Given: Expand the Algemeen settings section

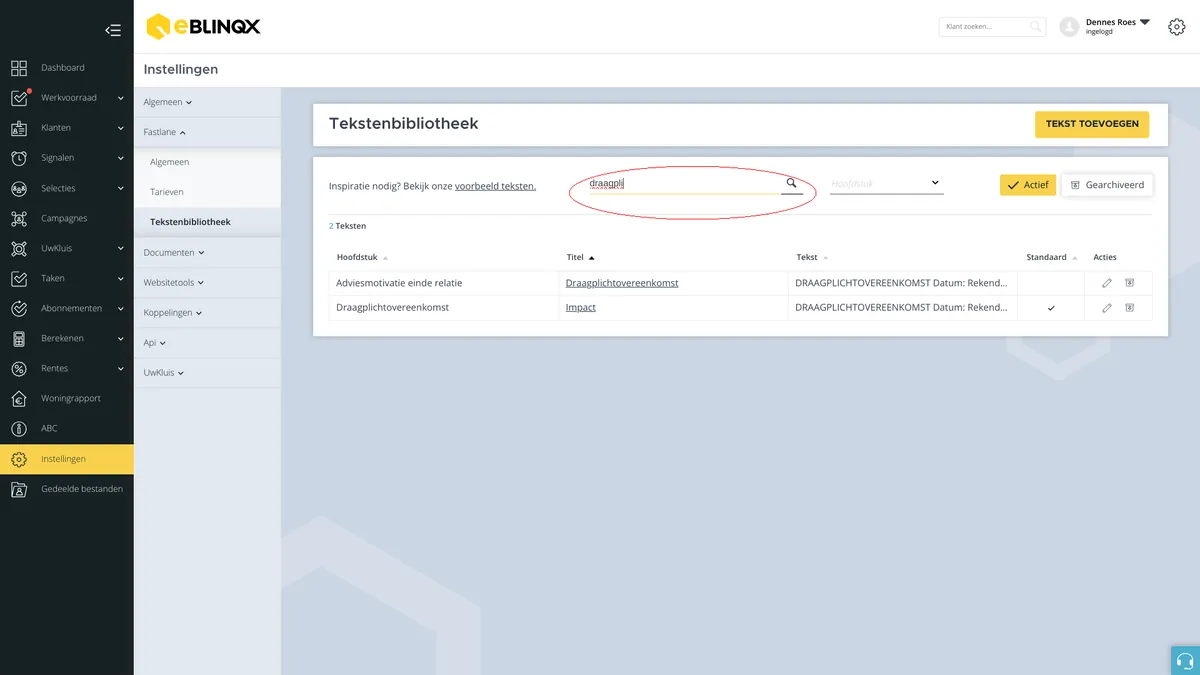Looking at the screenshot, I should pyautogui.click(x=167, y=102).
